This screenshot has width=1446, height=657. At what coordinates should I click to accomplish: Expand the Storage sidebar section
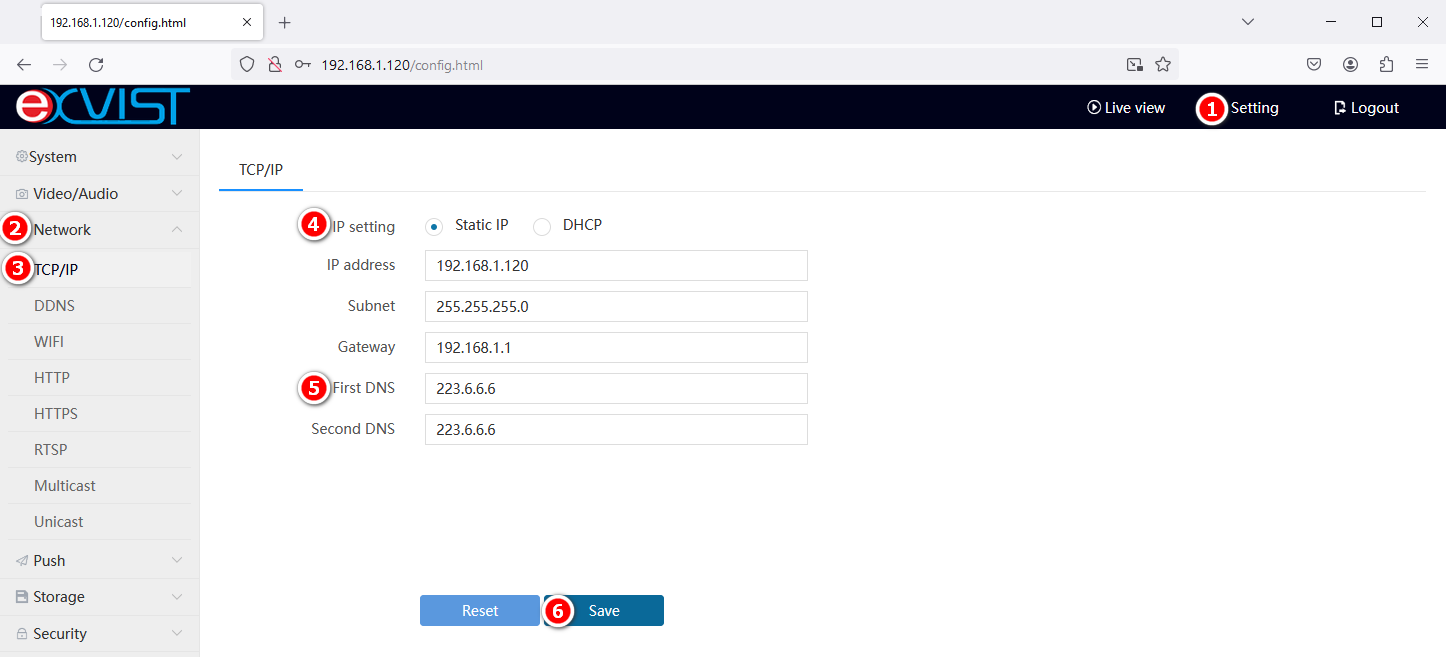pos(100,597)
